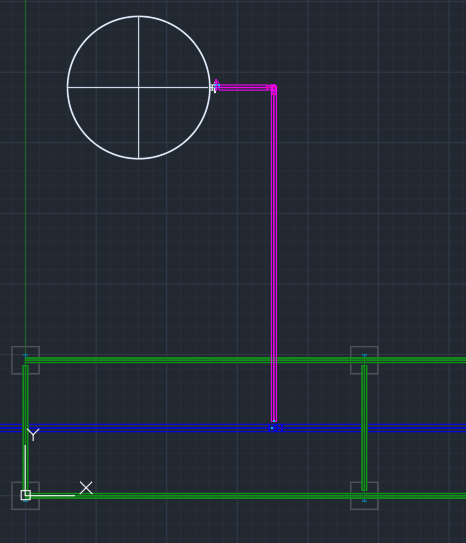The height and width of the screenshot is (543, 466).
Task: Select the right green vertical member
Action: 364,428
